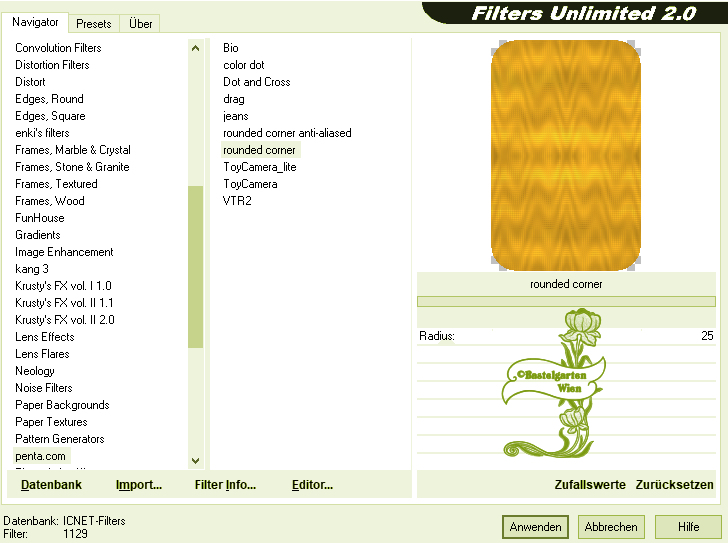Click the filter list scroll down arrow

[x=195, y=460]
